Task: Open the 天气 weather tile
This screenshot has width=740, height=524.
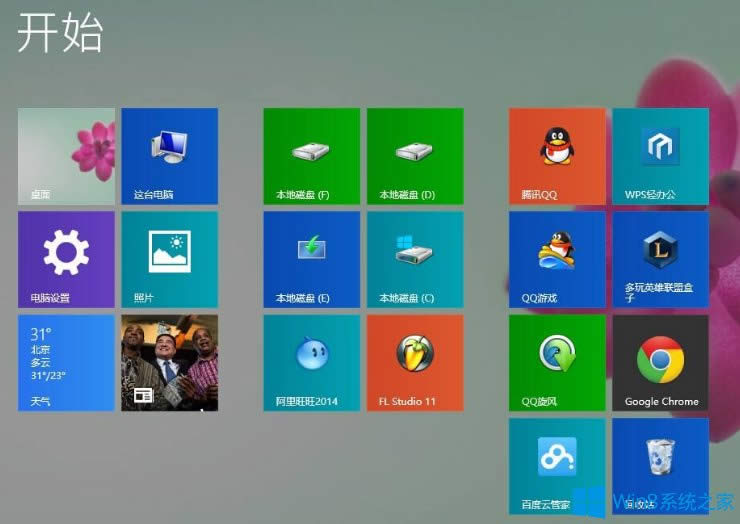Action: pyautogui.click(x=66, y=362)
